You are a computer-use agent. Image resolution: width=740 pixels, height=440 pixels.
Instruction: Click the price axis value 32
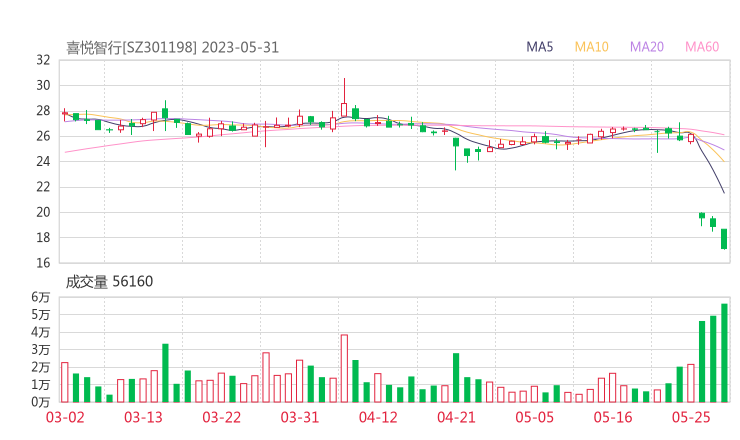43,60
